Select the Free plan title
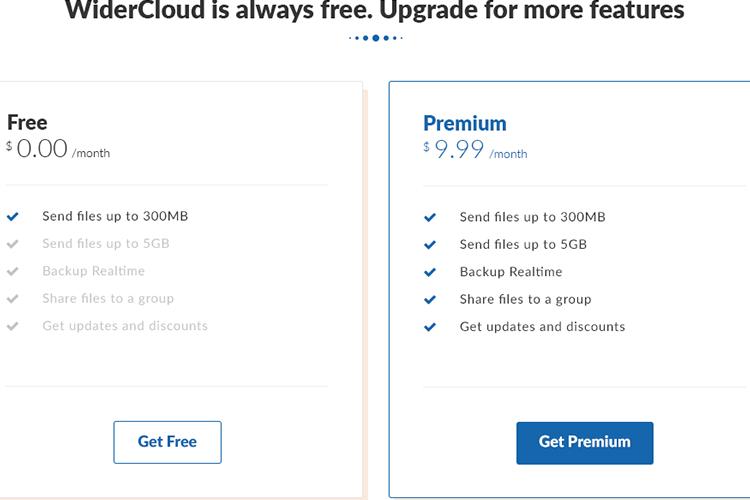Screen dimensions: 750x500 click(27, 122)
